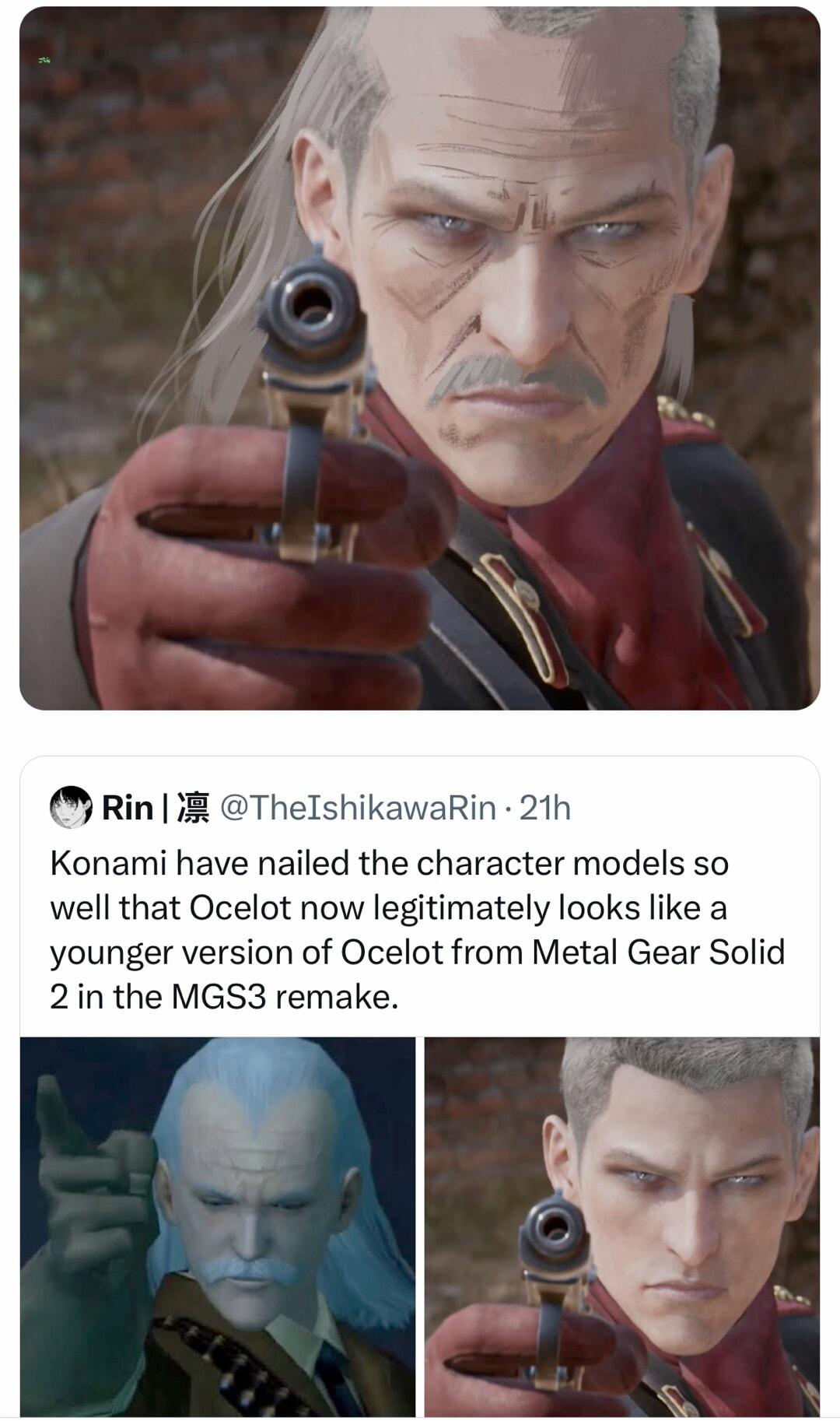This screenshot has height=1421, width=840.
Task: Click the @TheIshikawaRin handle
Action: click(x=359, y=809)
